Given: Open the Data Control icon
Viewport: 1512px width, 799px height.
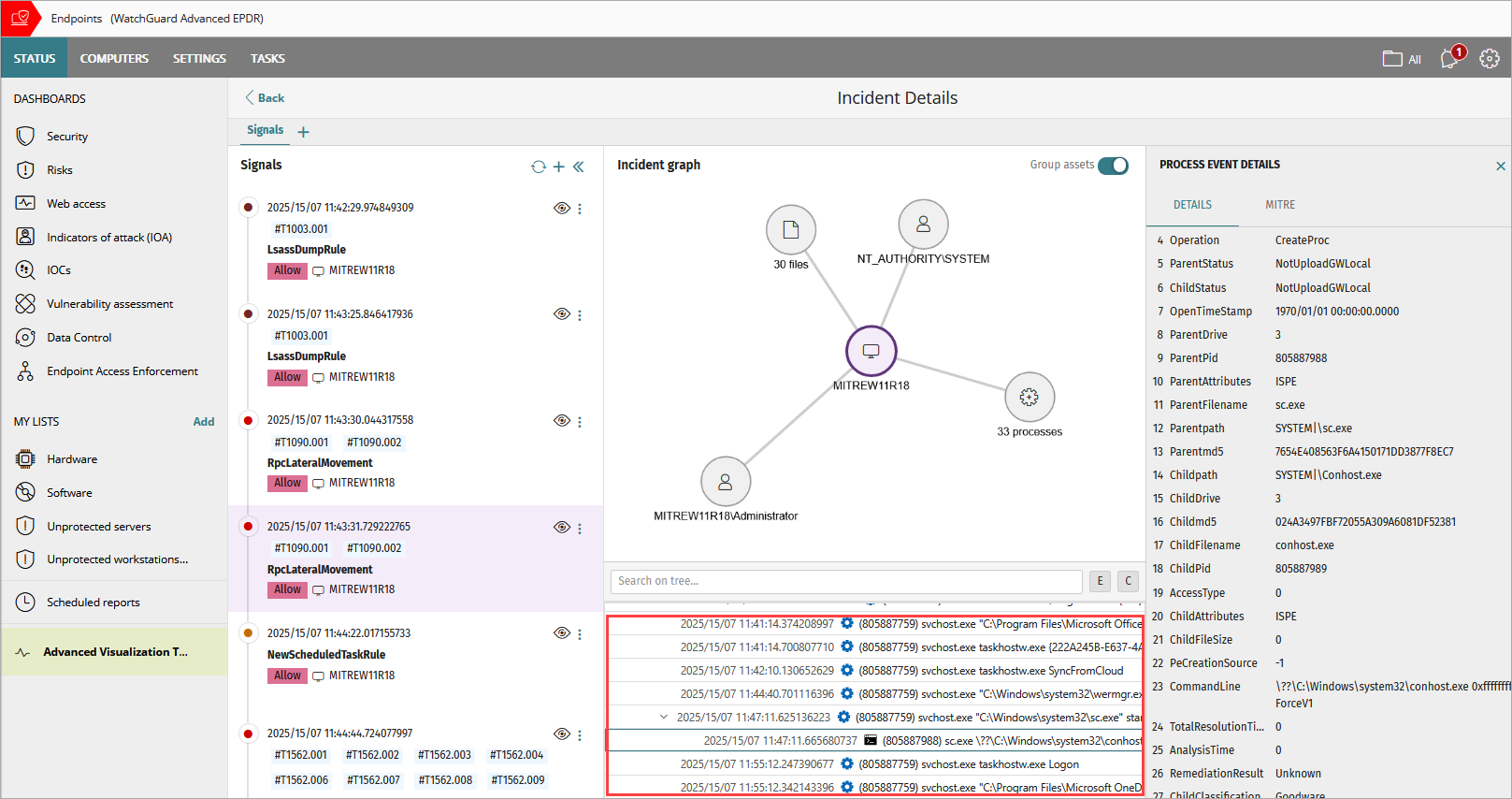Looking at the screenshot, I should 25,338.
